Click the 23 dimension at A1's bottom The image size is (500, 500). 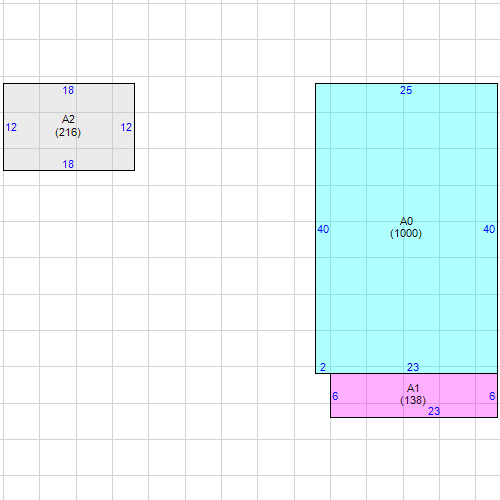[434, 411]
